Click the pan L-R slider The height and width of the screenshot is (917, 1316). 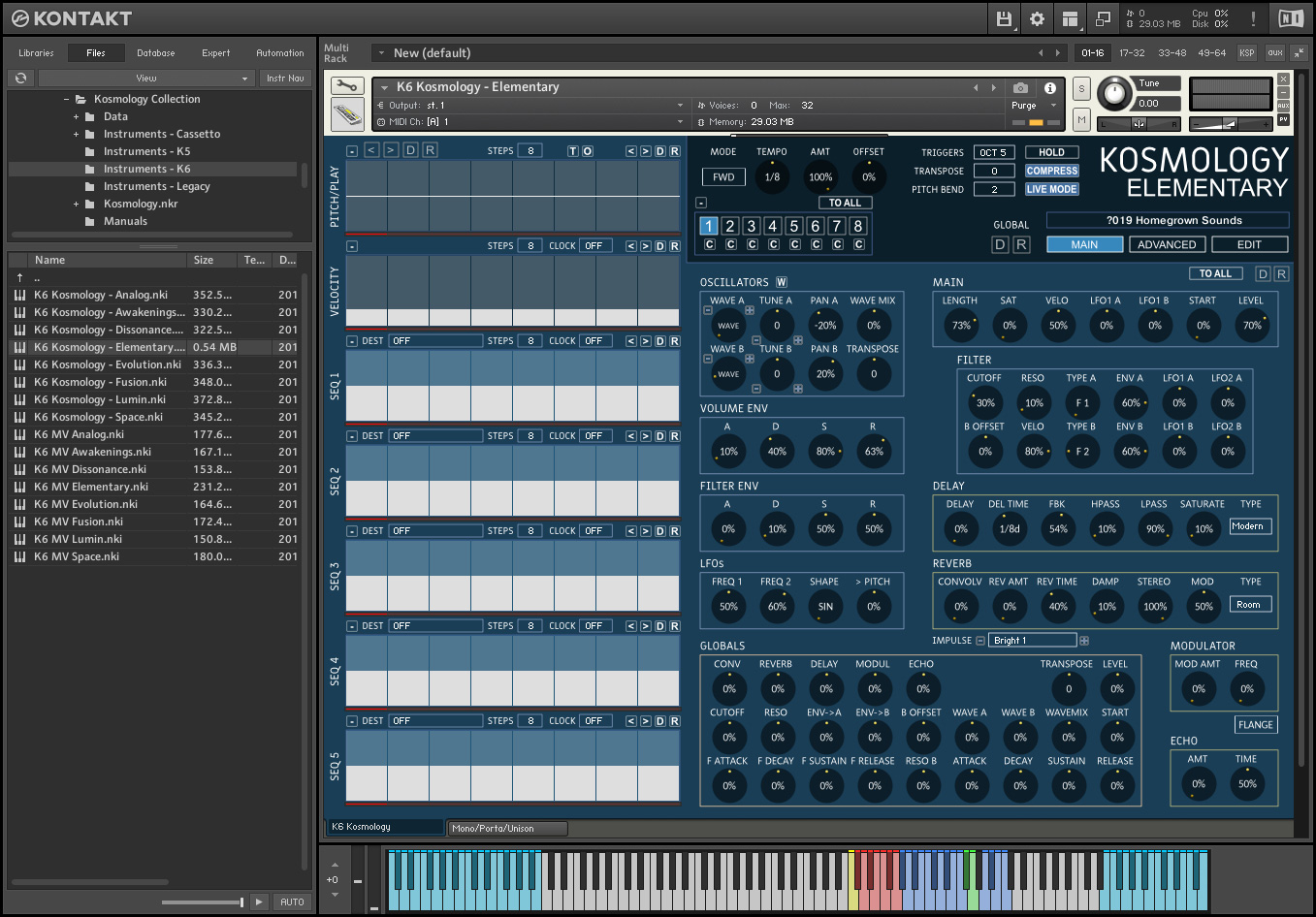(1139, 123)
